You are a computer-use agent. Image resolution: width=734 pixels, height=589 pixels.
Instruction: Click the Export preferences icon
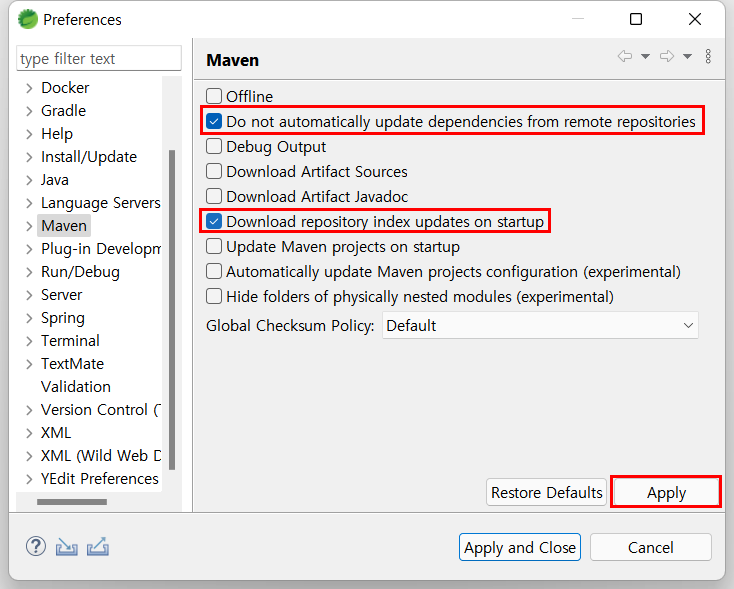click(98, 546)
